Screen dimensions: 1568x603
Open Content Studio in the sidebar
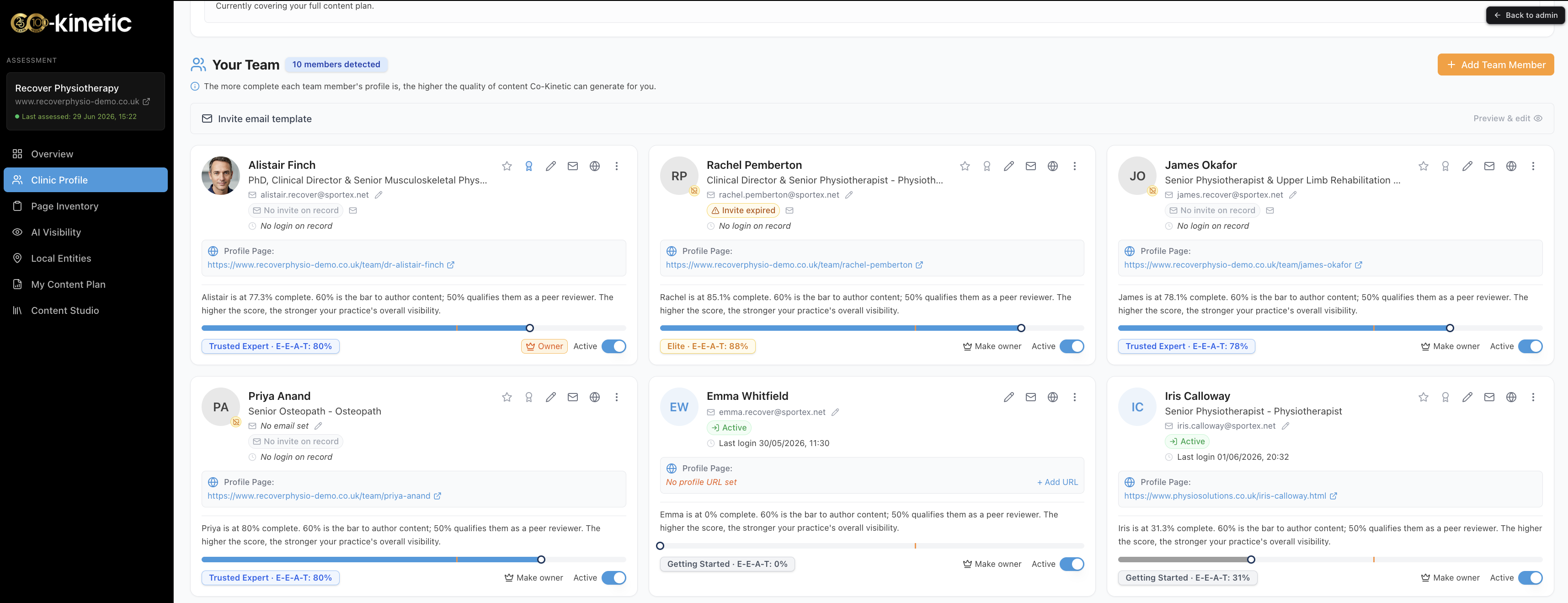[86, 311]
